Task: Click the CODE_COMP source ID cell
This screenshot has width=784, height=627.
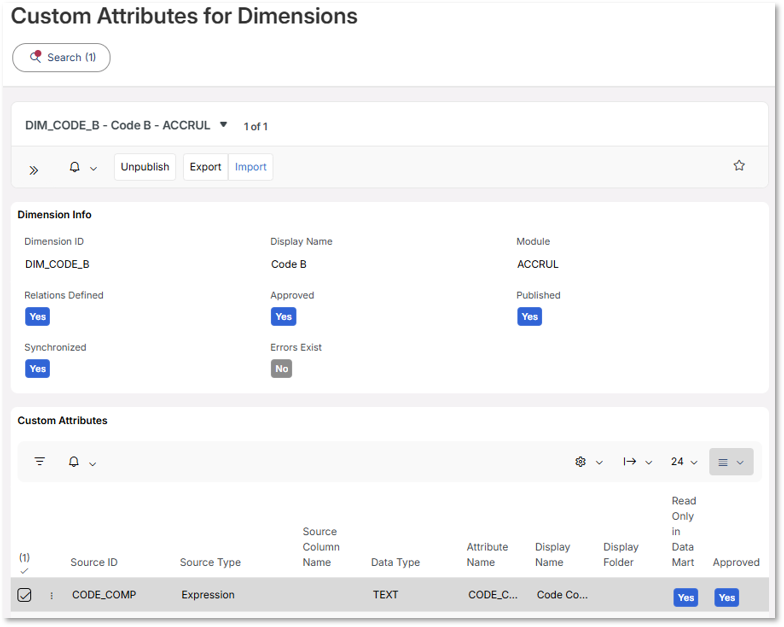Action: pyautogui.click(x=104, y=595)
